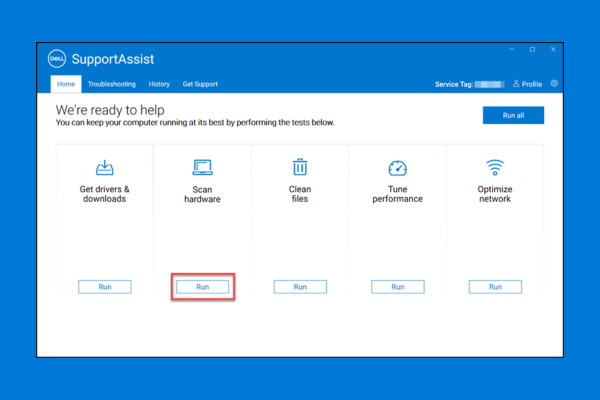600x400 pixels.
Task: Switch to the Home tab
Action: pos(66,84)
